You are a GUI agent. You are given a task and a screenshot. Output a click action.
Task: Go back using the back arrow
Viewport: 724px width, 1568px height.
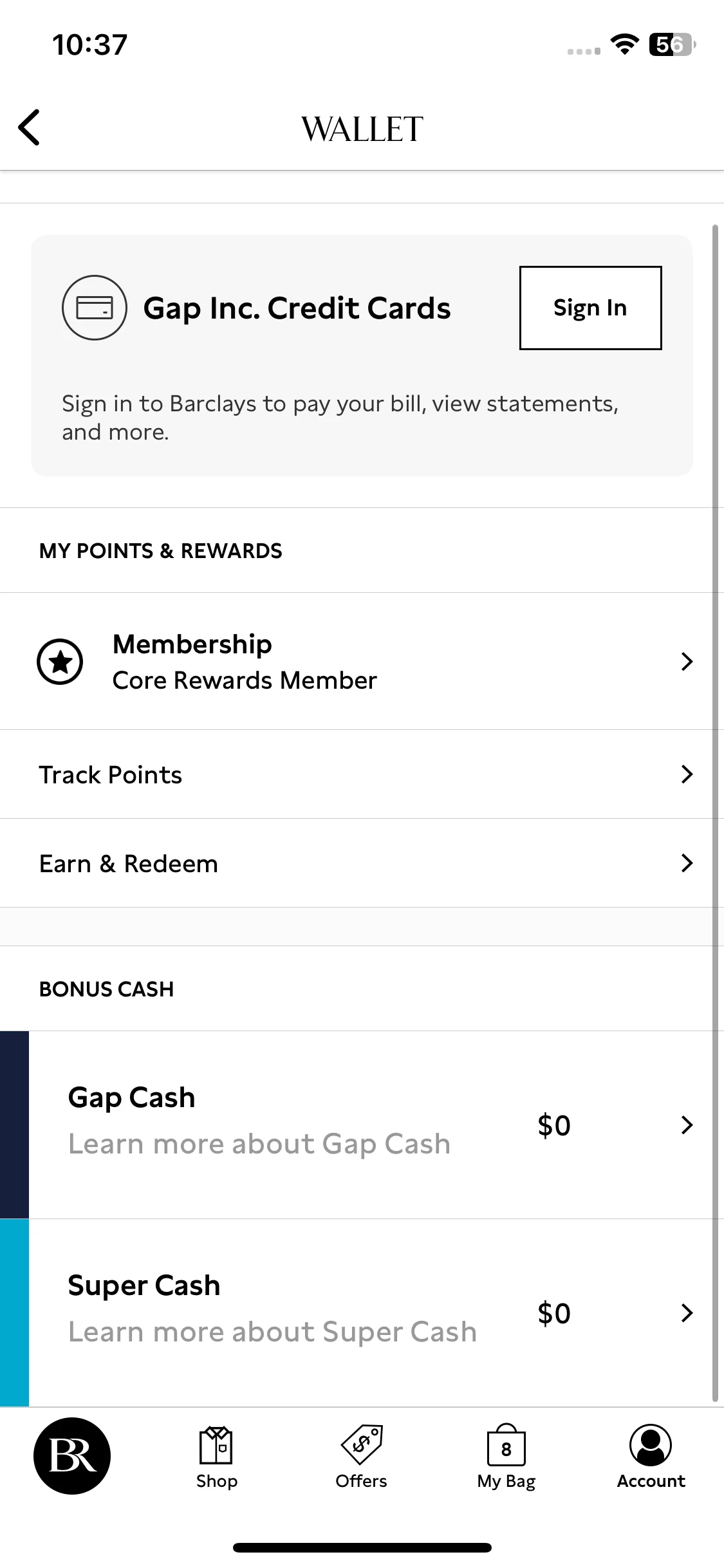(29, 127)
